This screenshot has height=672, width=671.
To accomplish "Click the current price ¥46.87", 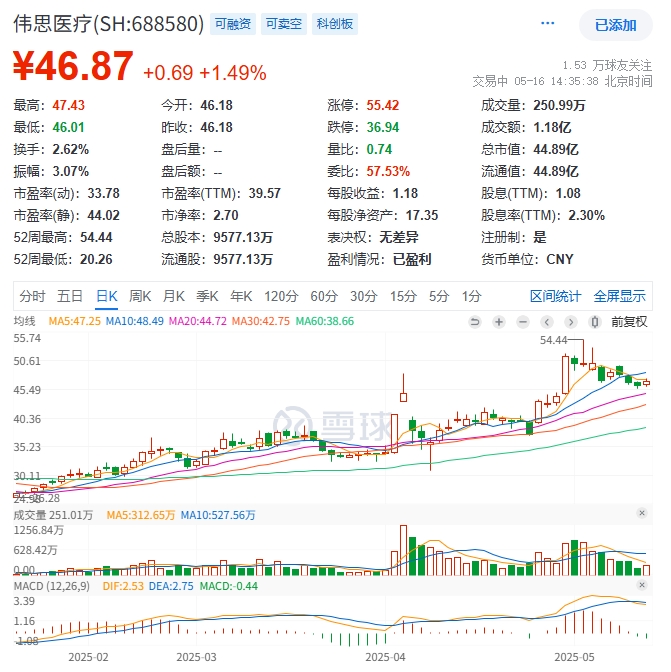I will (x=73, y=66).
